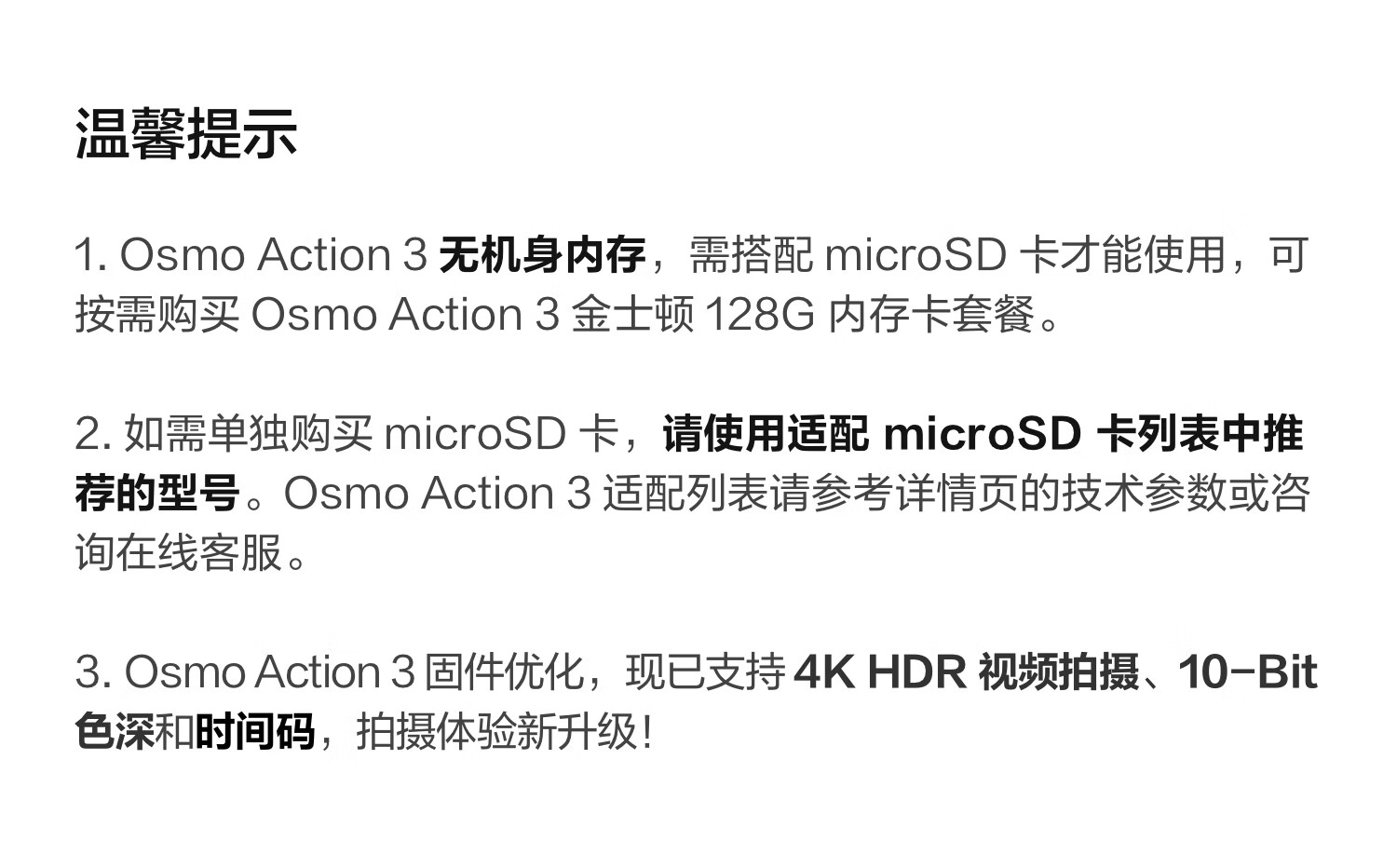
Task: Click the bold 卡列表中推 text
Action: pos(1200,434)
